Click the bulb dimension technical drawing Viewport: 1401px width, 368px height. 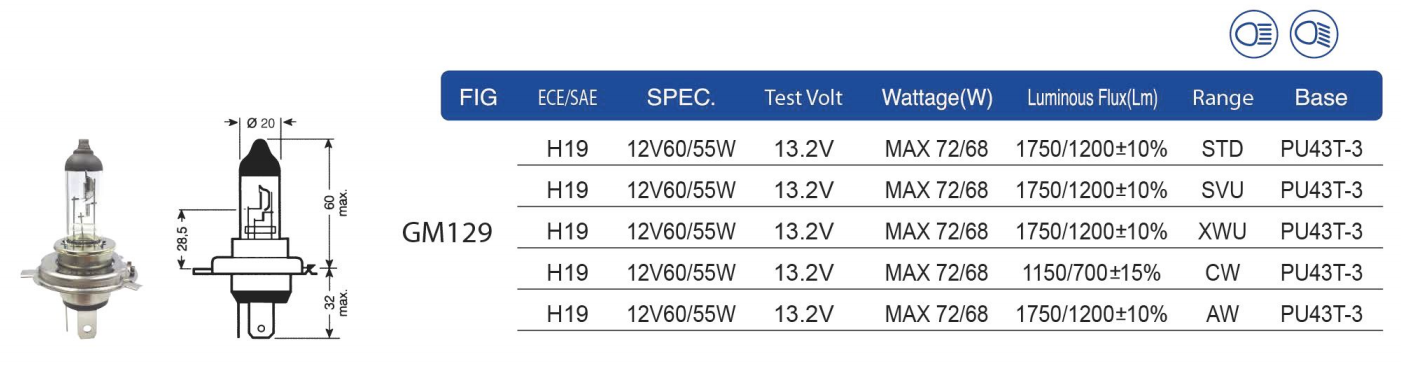tap(260, 225)
